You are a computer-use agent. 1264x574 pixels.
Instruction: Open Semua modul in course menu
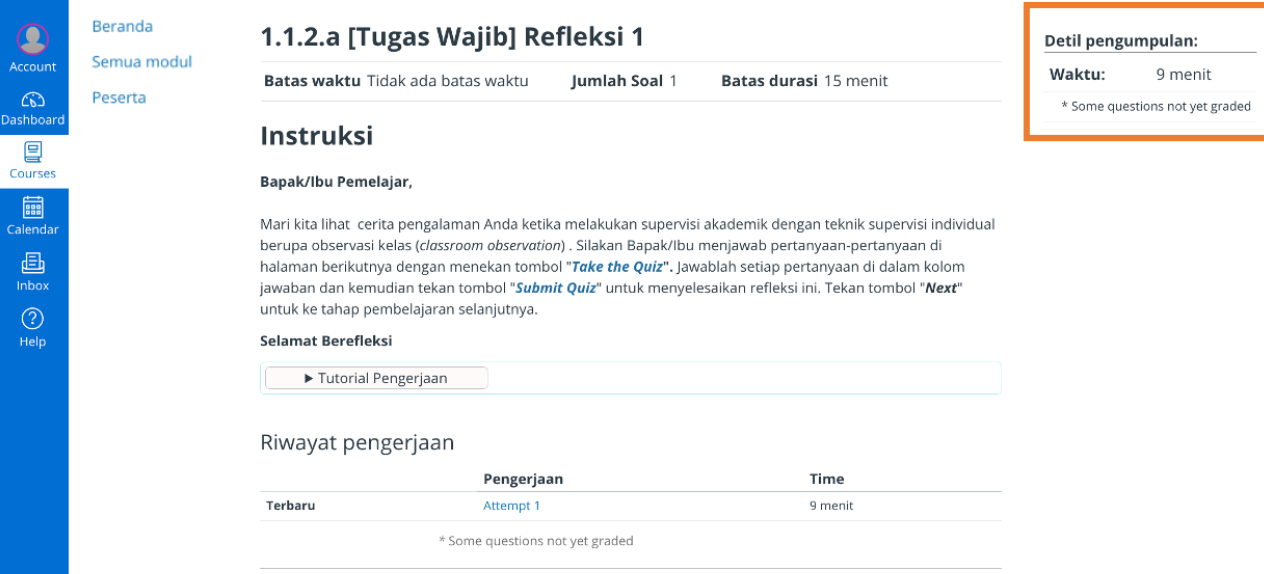point(142,62)
